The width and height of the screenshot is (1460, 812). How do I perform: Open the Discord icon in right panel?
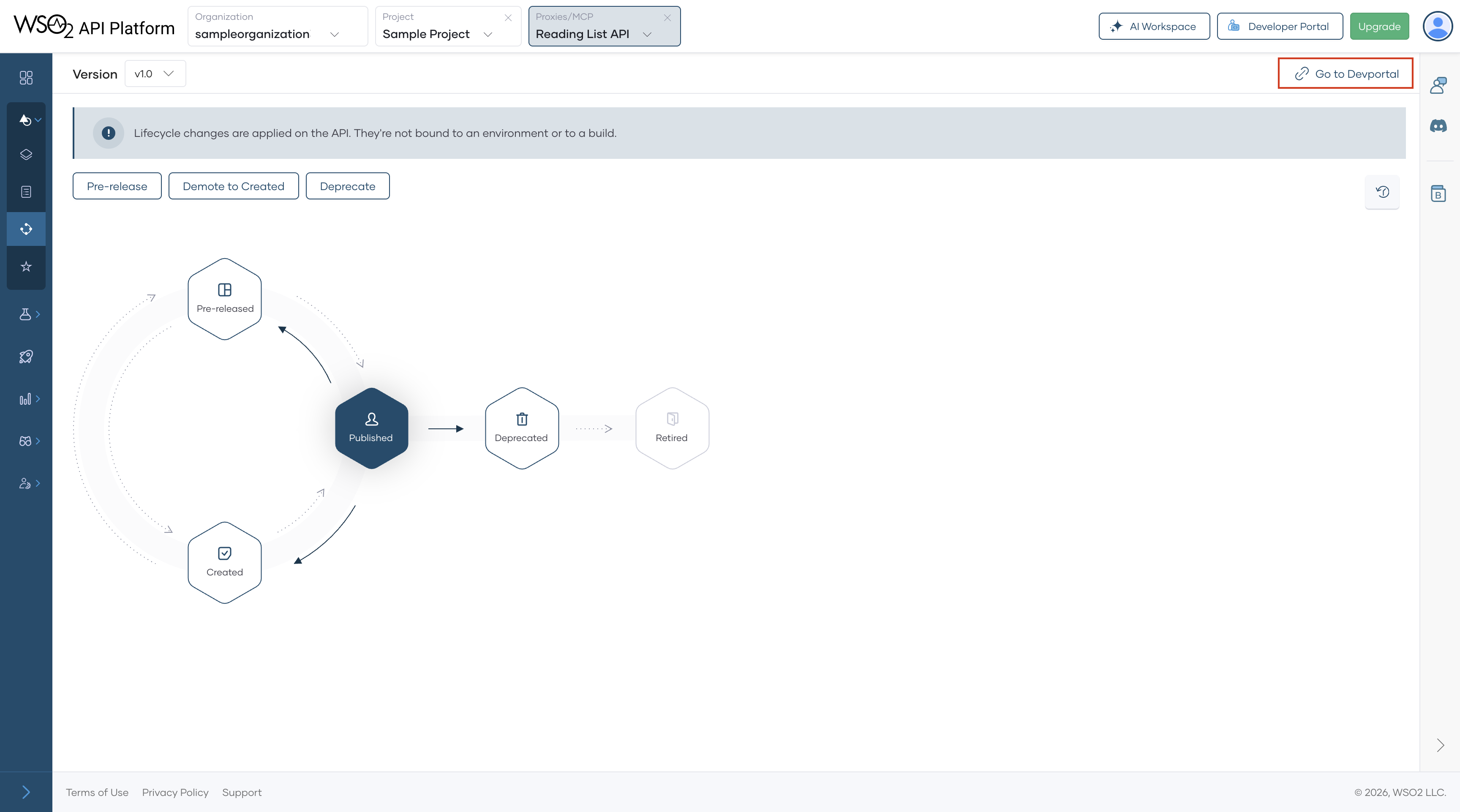[x=1438, y=126]
